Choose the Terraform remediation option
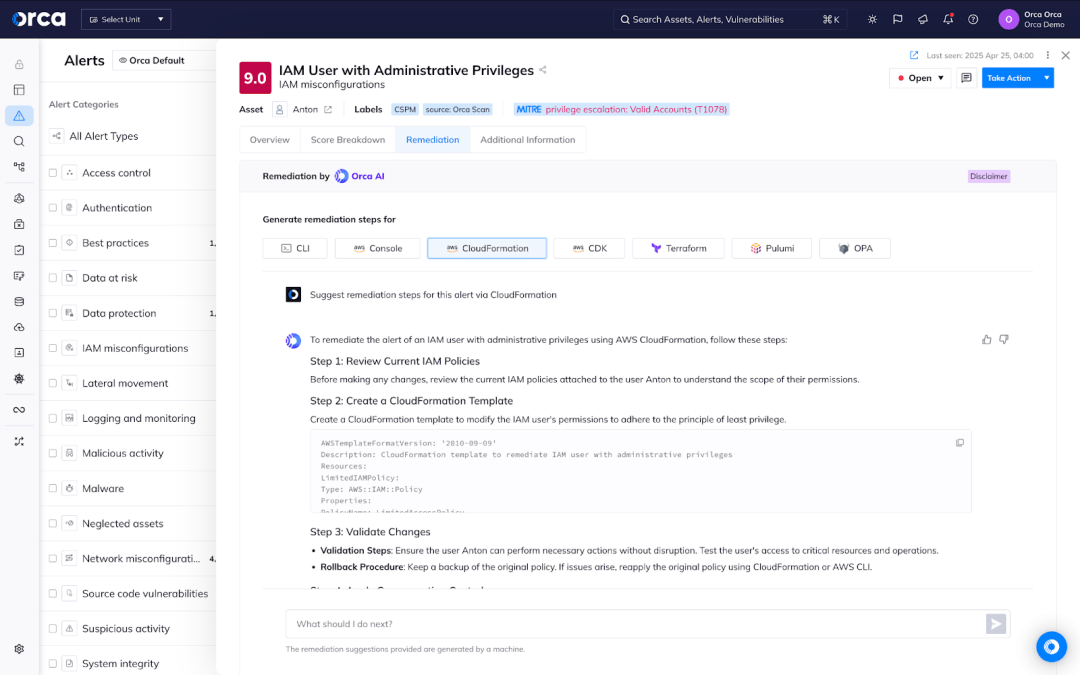The image size is (1080, 675). pyautogui.click(x=678, y=249)
